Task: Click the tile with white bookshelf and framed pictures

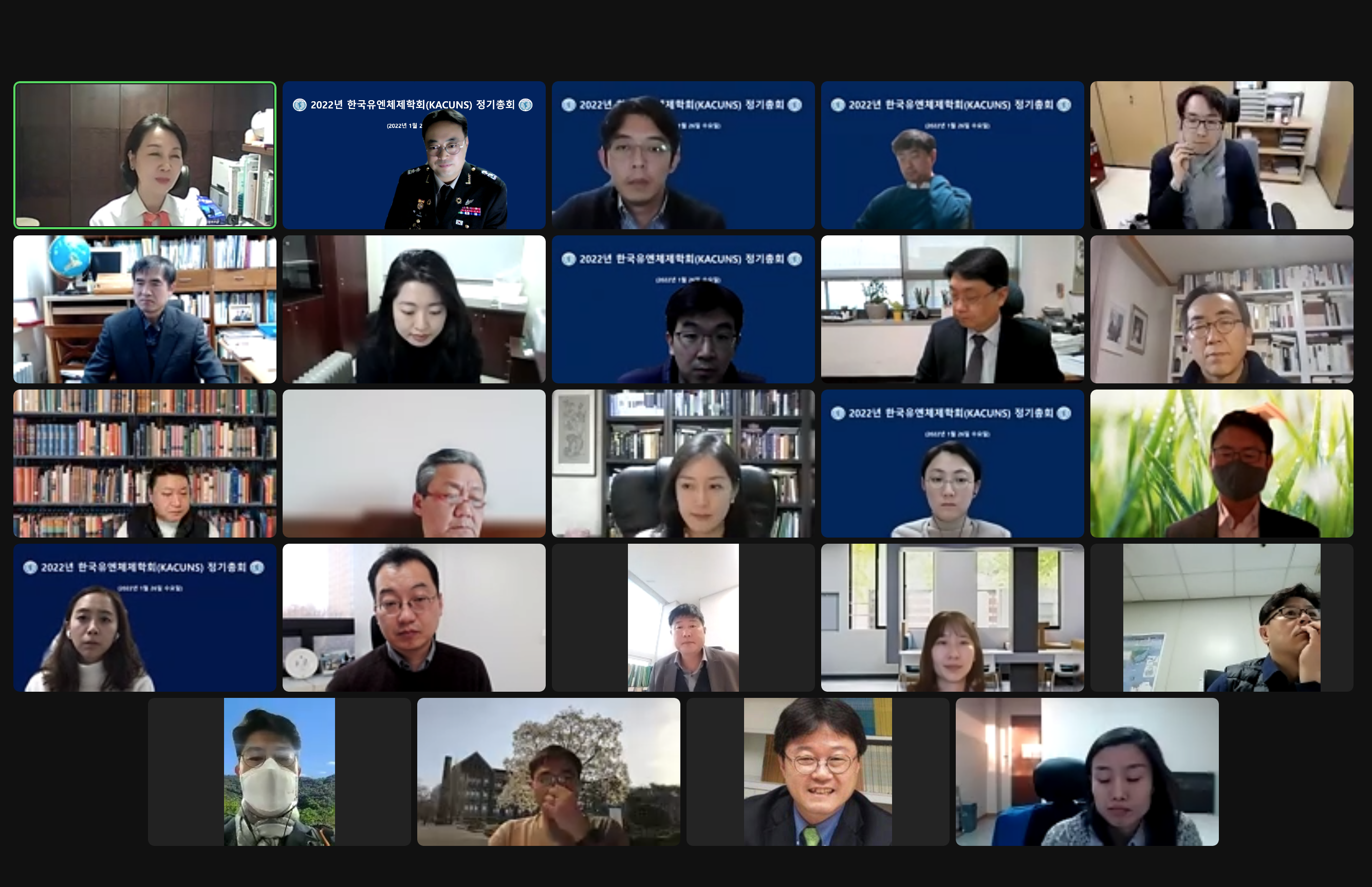Action: pos(1221,309)
